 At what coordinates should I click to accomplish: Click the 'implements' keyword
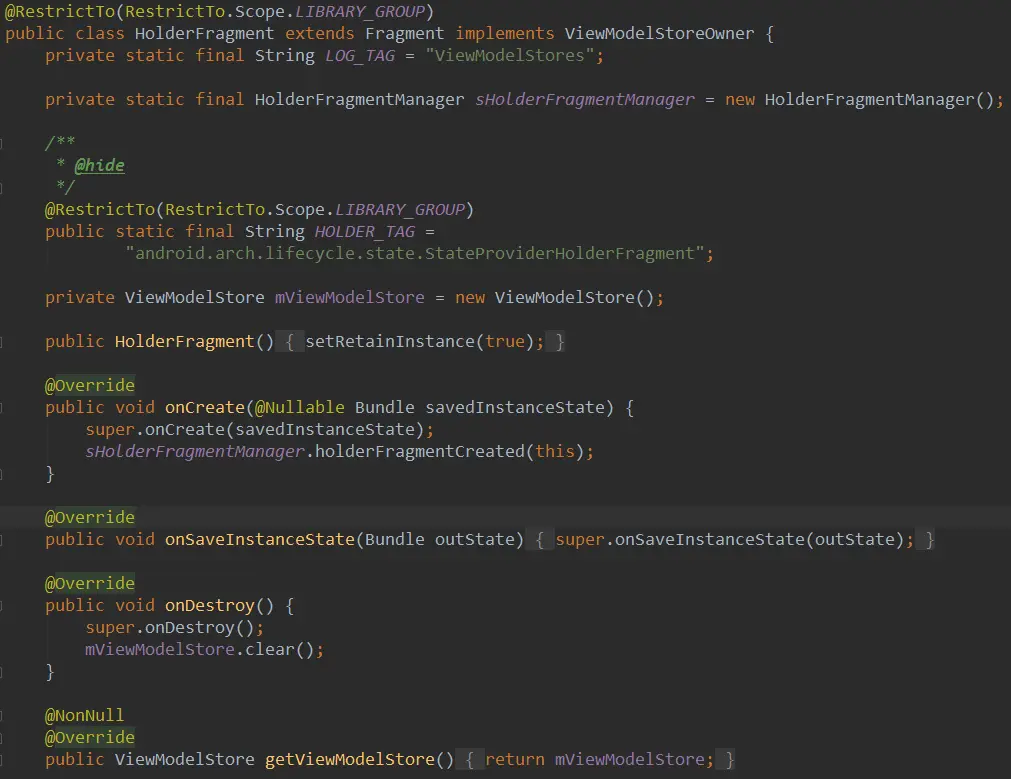[x=505, y=34]
